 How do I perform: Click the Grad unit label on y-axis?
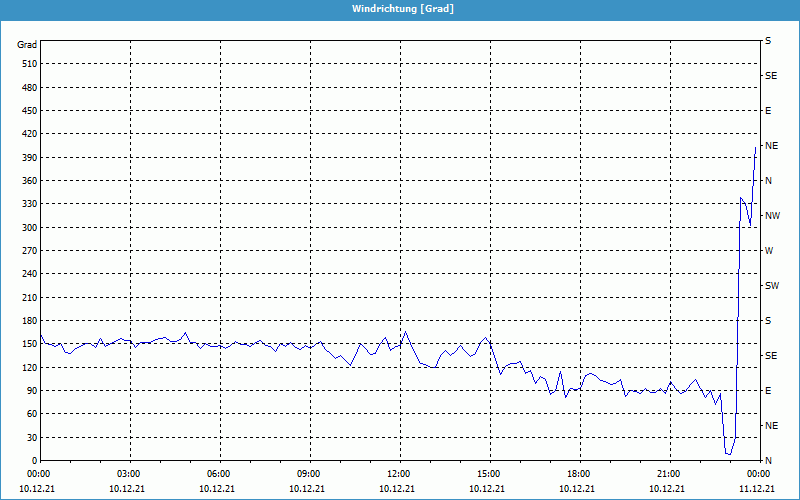click(x=27, y=45)
